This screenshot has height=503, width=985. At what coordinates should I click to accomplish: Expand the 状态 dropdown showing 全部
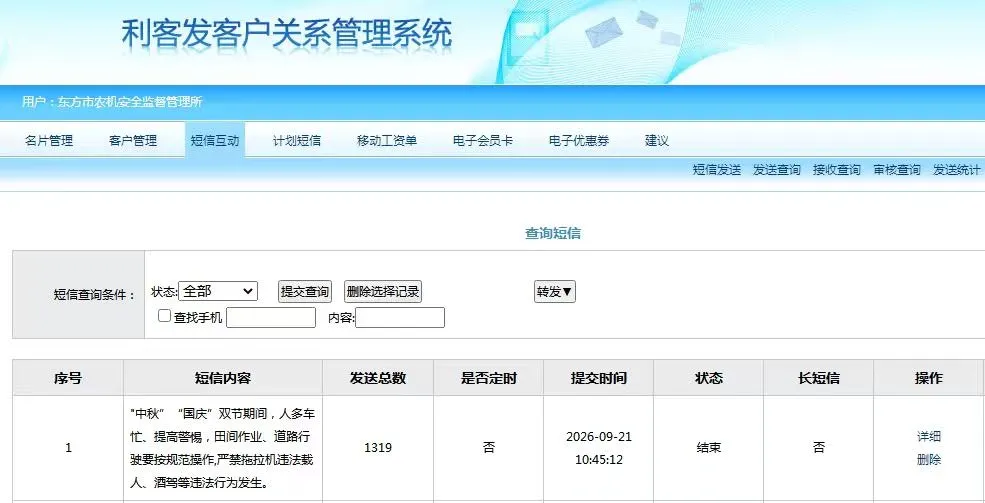tap(218, 291)
